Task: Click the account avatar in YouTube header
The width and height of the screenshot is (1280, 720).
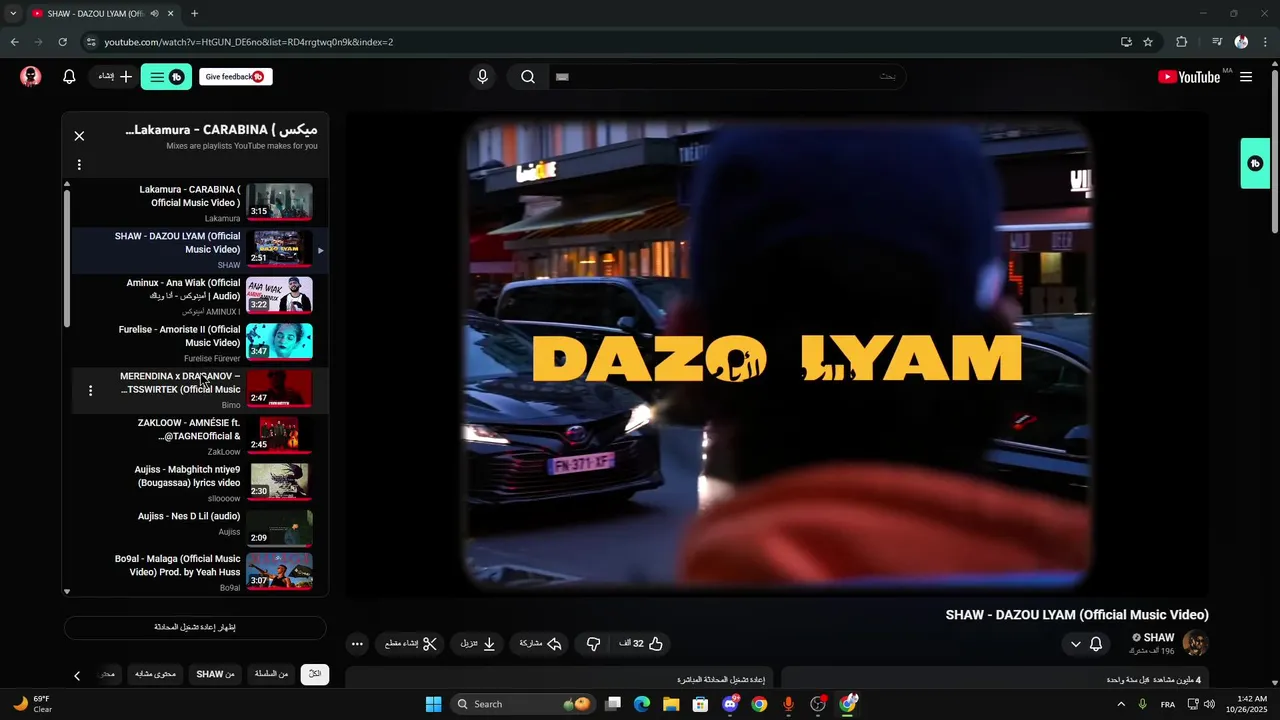Action: pos(31,77)
